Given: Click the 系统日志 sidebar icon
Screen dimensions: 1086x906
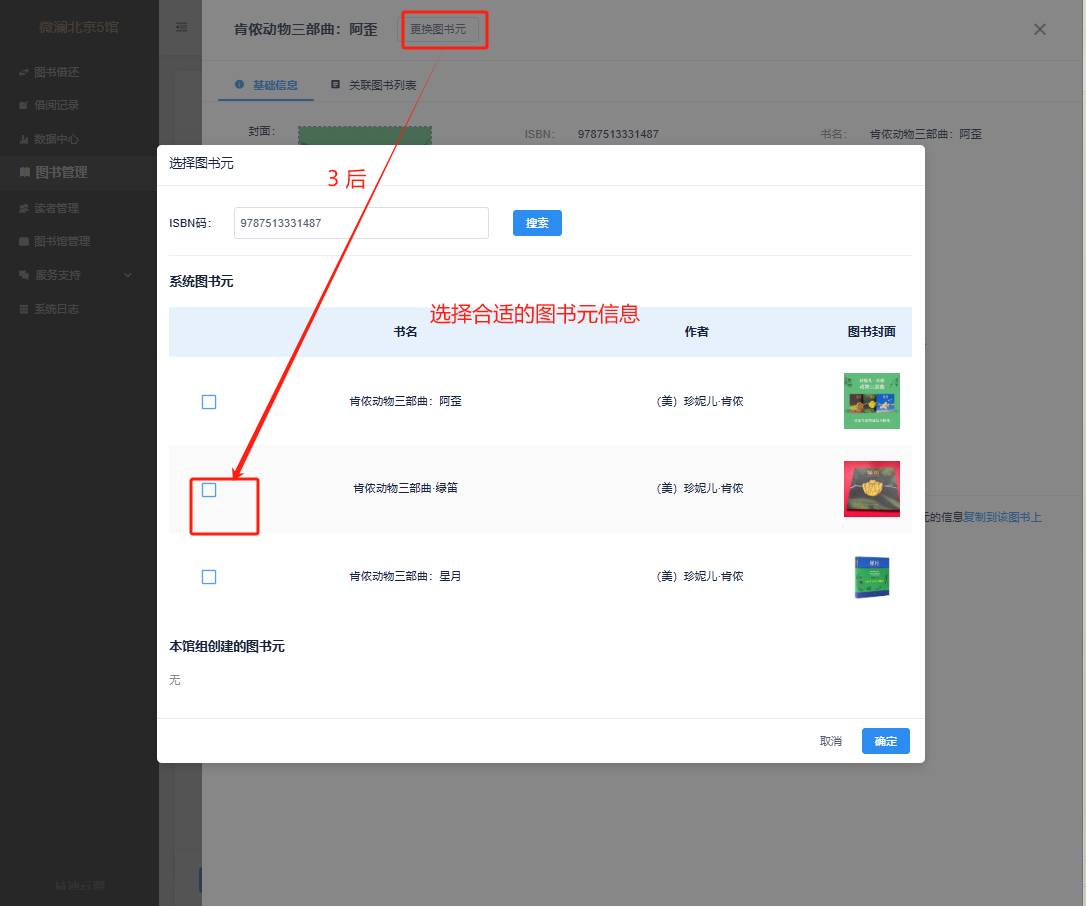Looking at the screenshot, I should (24, 310).
